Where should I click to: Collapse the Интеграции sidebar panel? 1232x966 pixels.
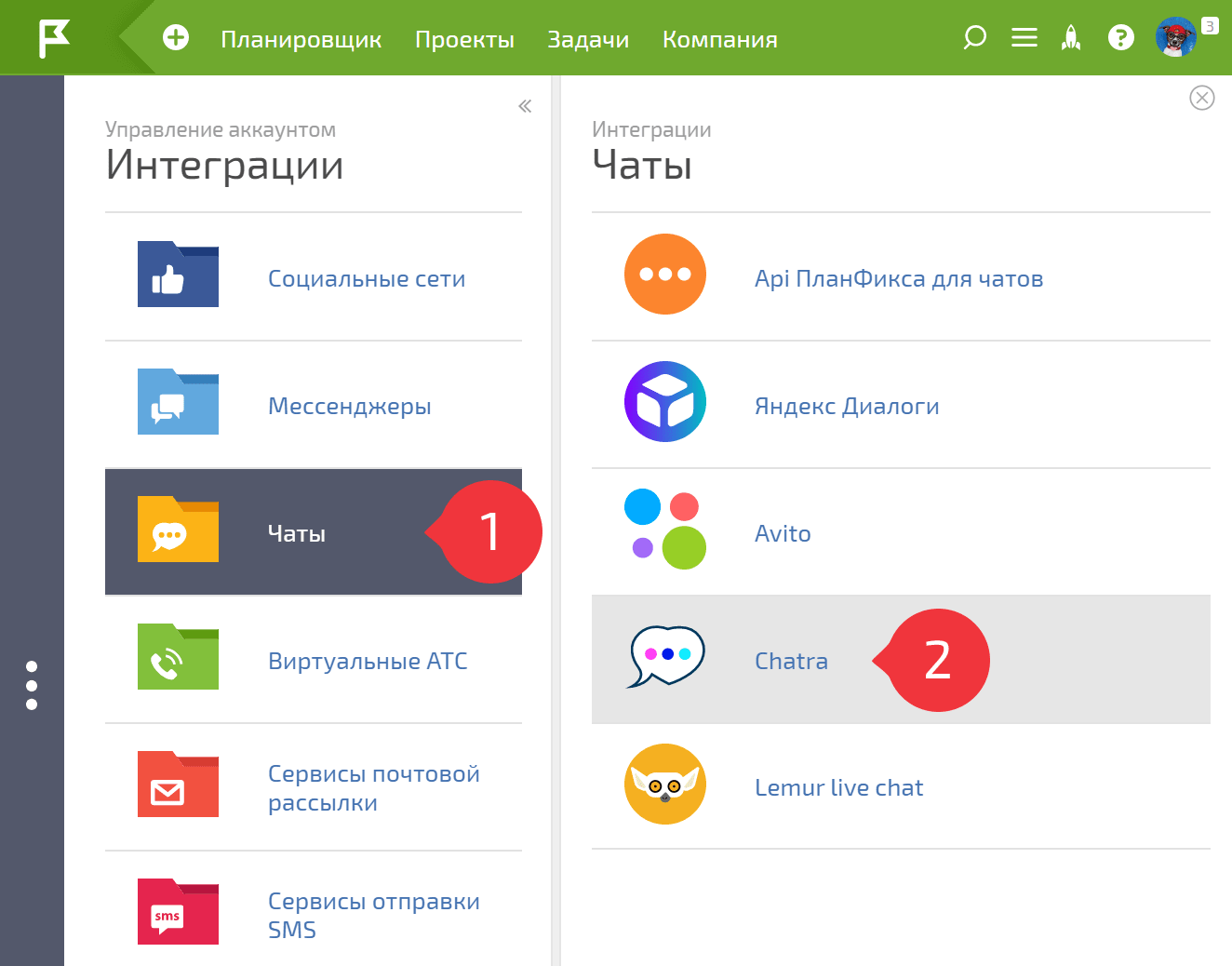pyautogui.click(x=524, y=105)
